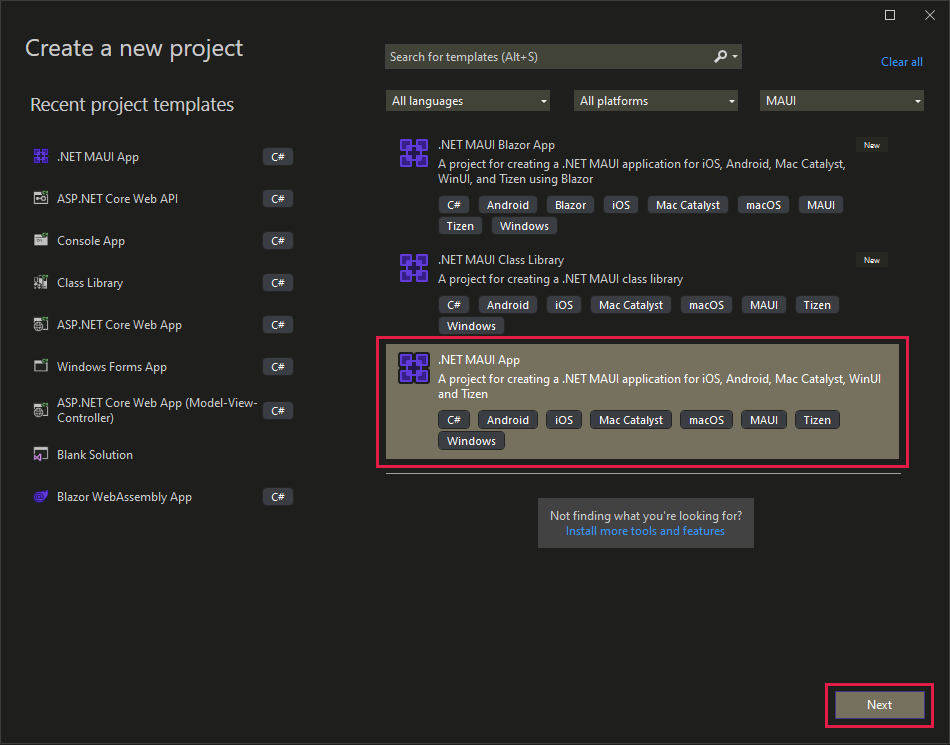Select .NET MAUI Blazor App template title

pyautogui.click(x=496, y=145)
